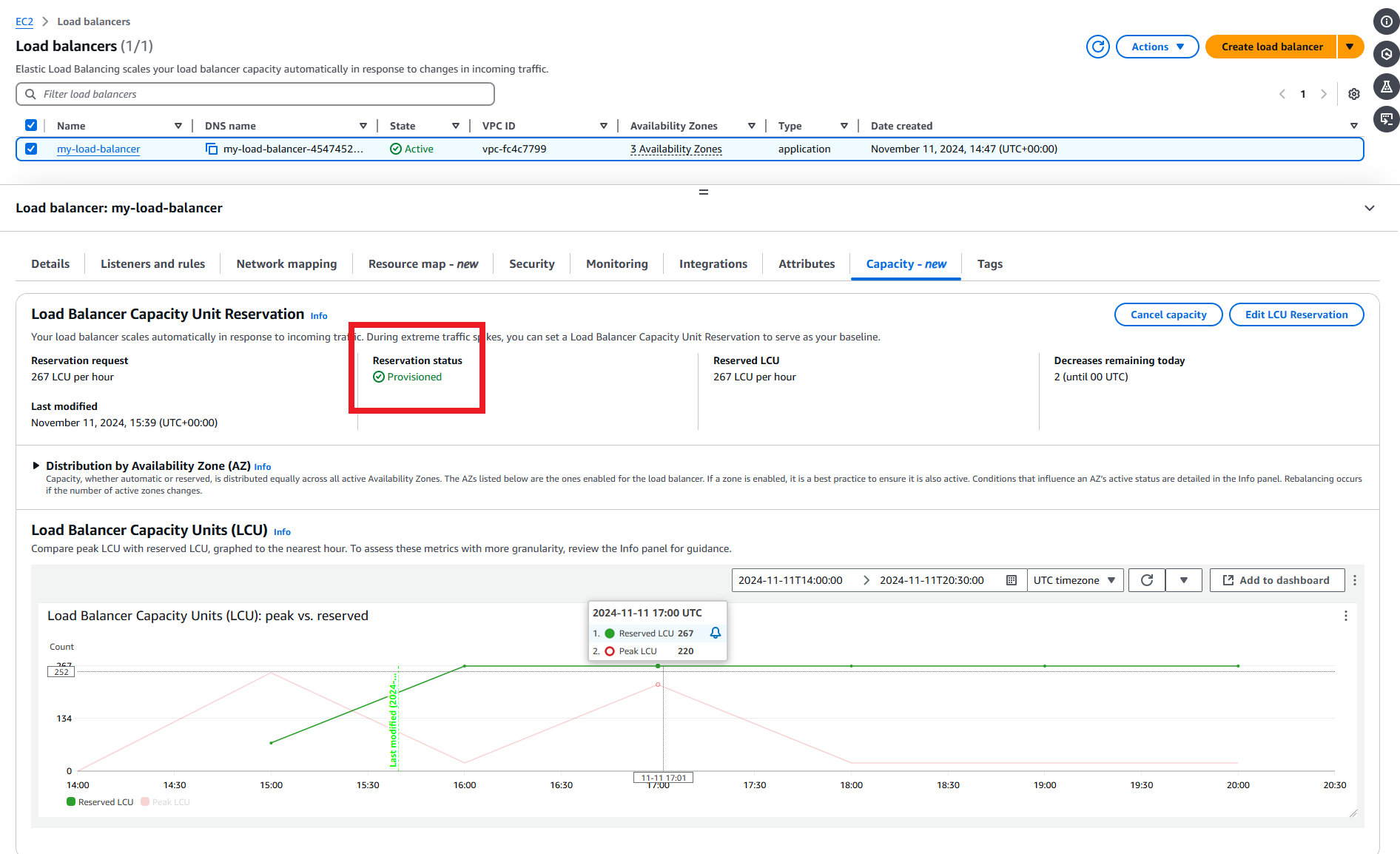Open the feedback screen icon in the right sidebar
This screenshot has height=854, width=1400.
pos(1387,119)
